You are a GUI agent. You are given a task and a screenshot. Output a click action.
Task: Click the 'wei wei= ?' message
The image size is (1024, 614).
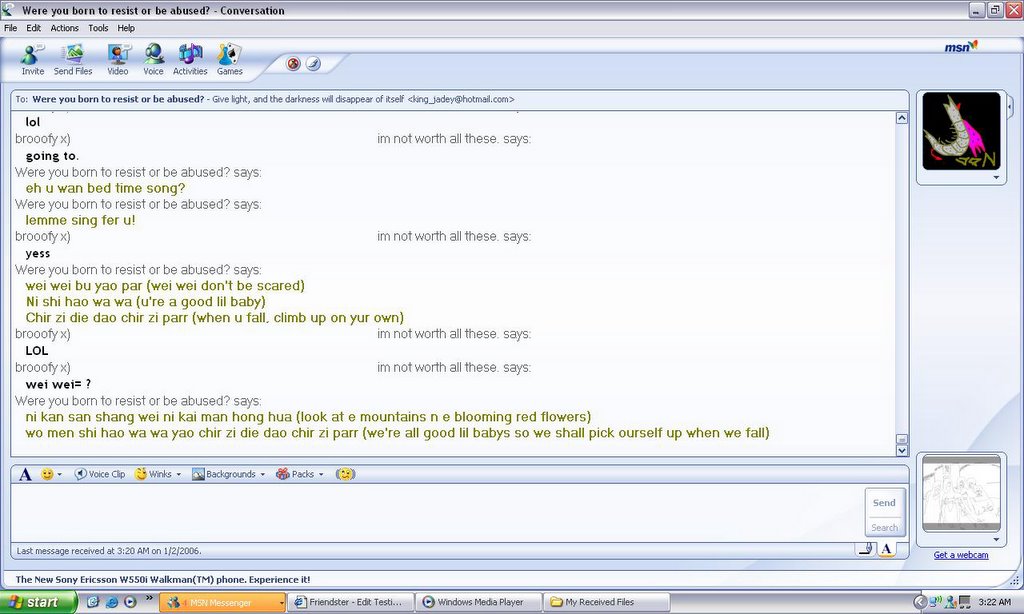[x=58, y=384]
